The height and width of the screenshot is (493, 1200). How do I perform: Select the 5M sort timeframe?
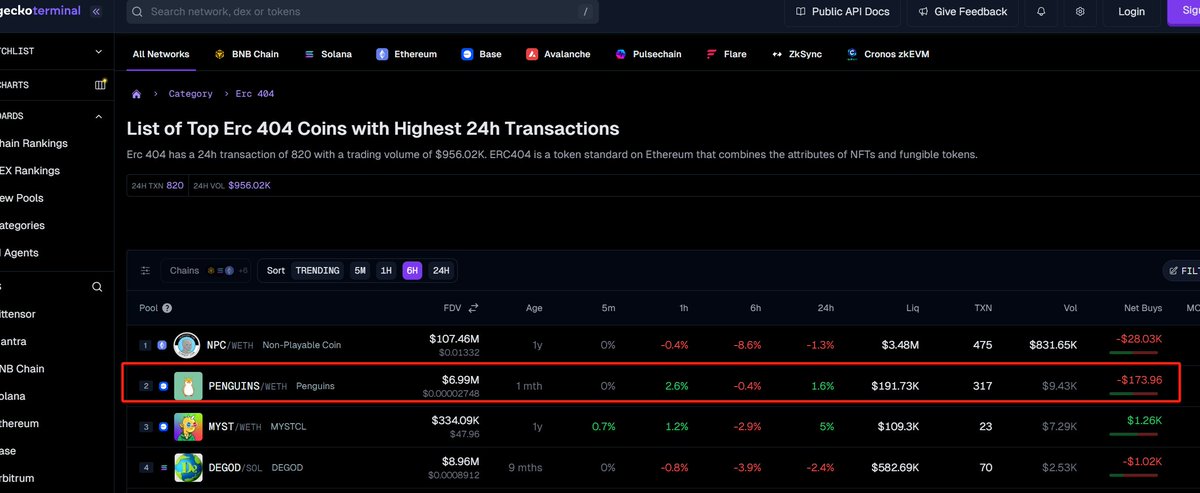tap(360, 271)
